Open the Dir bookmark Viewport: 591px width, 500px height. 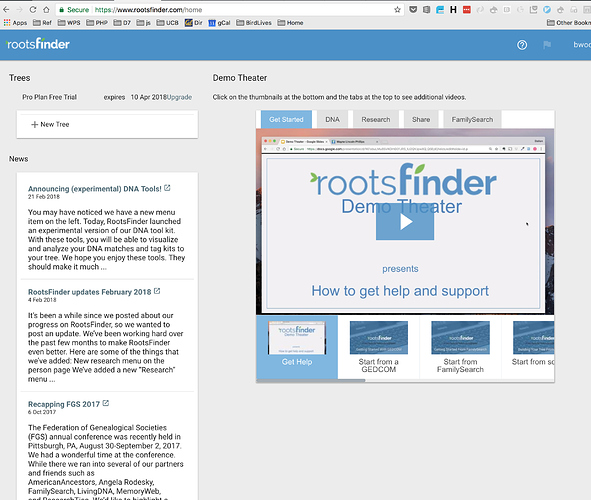[193, 23]
